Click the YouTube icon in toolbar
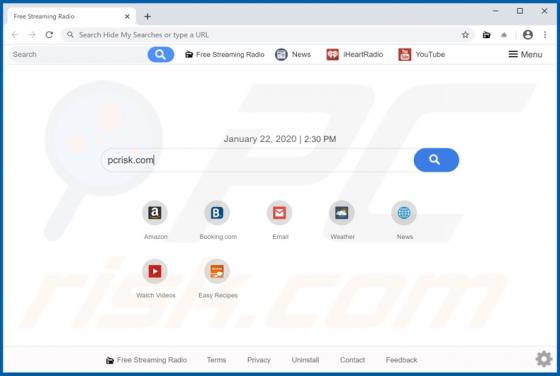The image size is (560, 376). pos(405,54)
